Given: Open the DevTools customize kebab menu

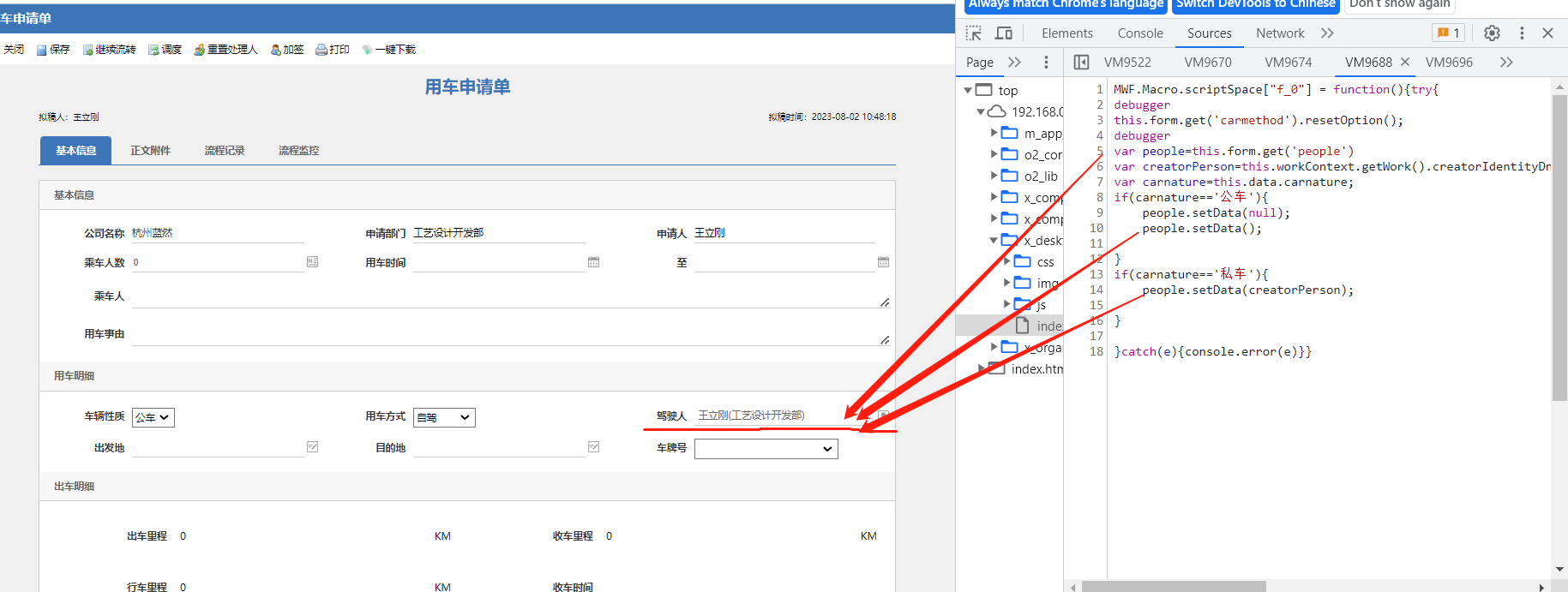Looking at the screenshot, I should (1522, 33).
